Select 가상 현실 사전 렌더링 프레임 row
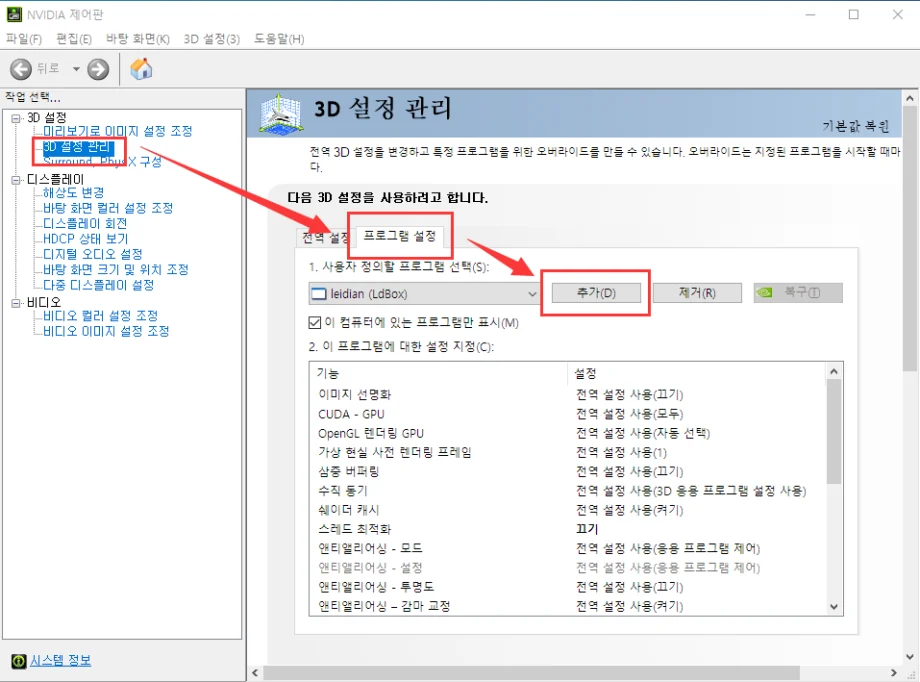Viewport: 920px width, 682px height. pos(567,452)
